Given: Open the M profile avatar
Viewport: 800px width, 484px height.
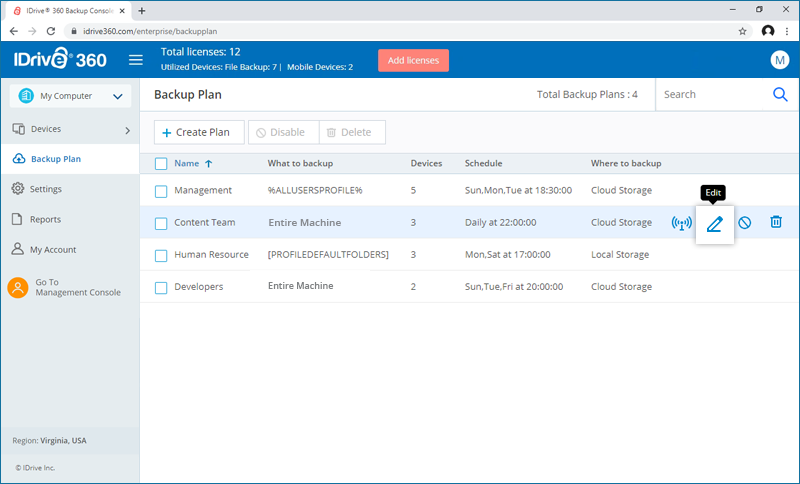Looking at the screenshot, I should 780,60.
